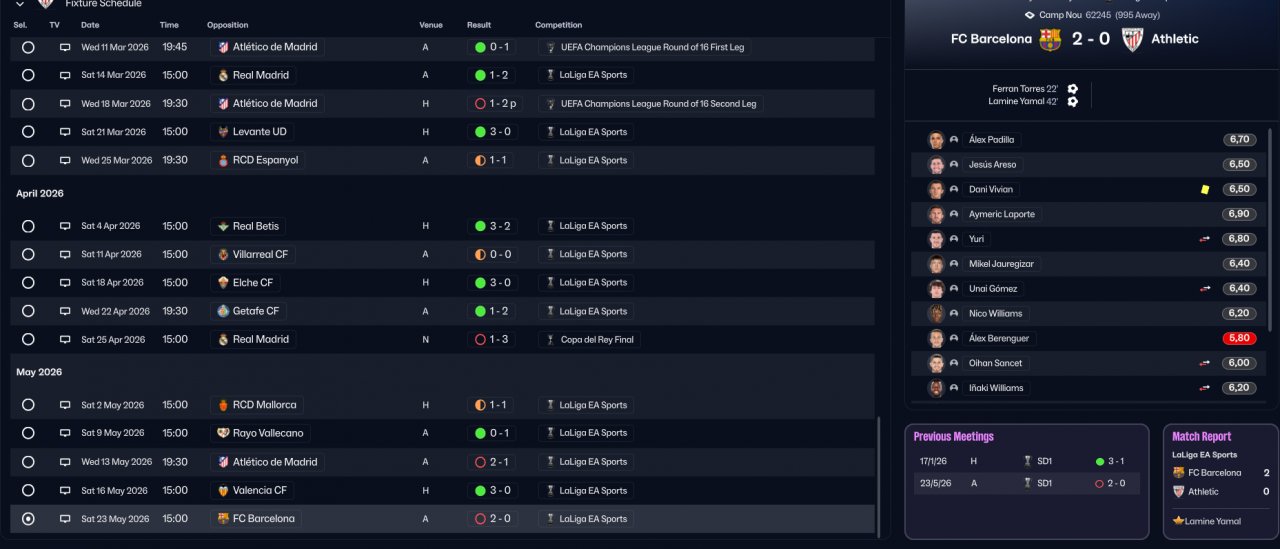Image resolution: width=1280 pixels, height=549 pixels.
Task: Click Dani Vivian's yellow card icon
Action: [x=1206, y=189]
